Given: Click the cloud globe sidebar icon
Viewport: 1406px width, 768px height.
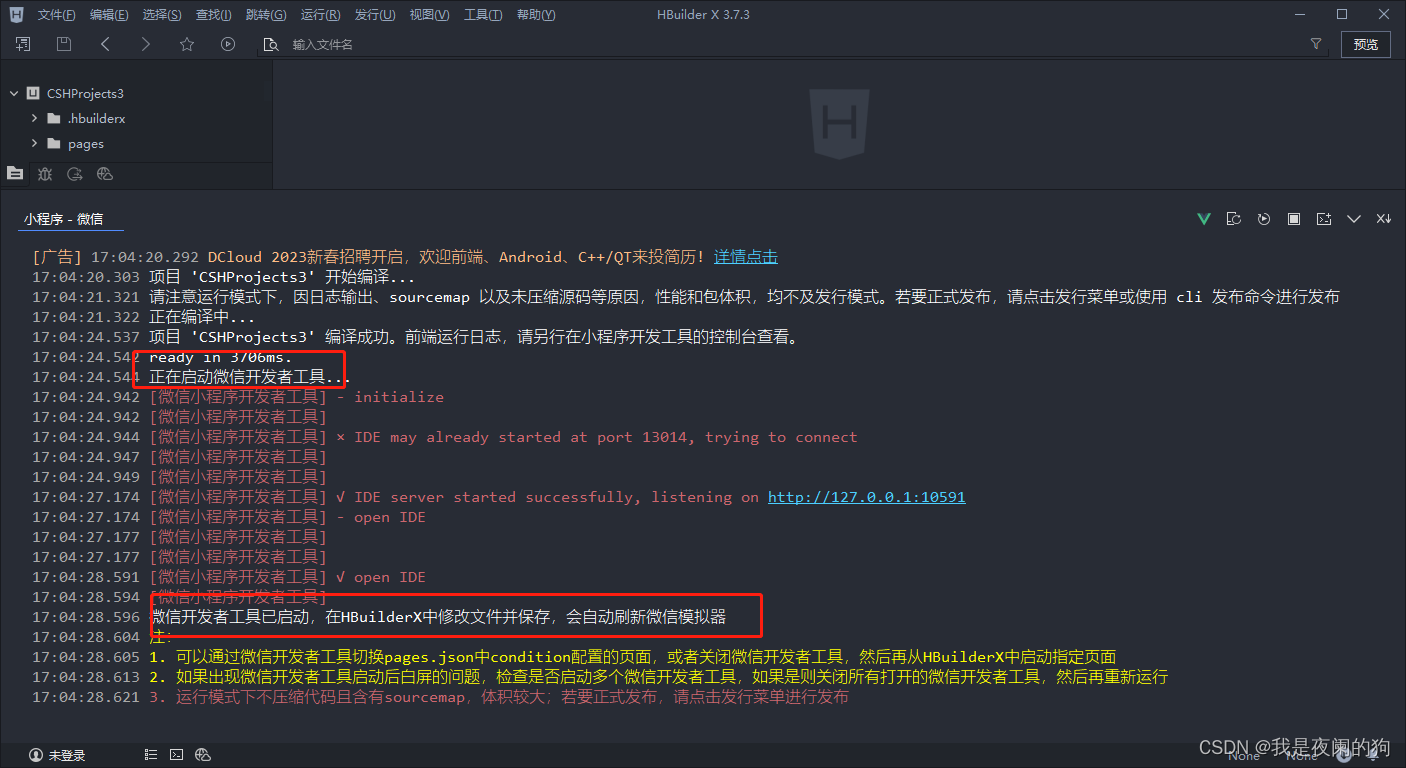Looking at the screenshot, I should tap(104, 174).
